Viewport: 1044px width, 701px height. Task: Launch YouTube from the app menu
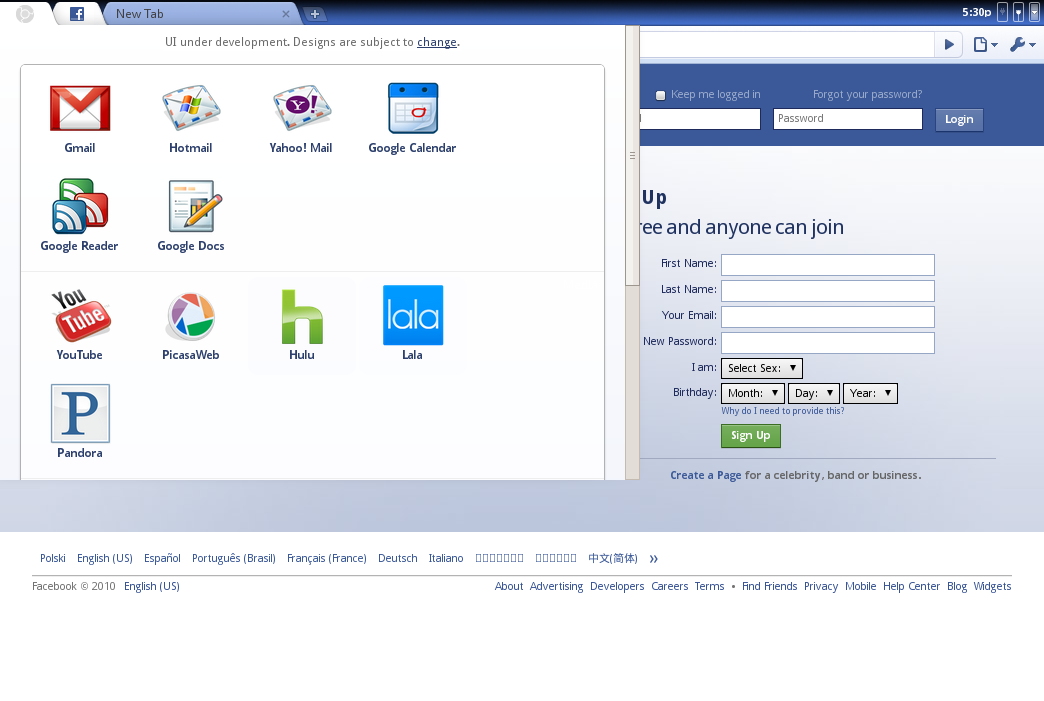pyautogui.click(x=80, y=316)
